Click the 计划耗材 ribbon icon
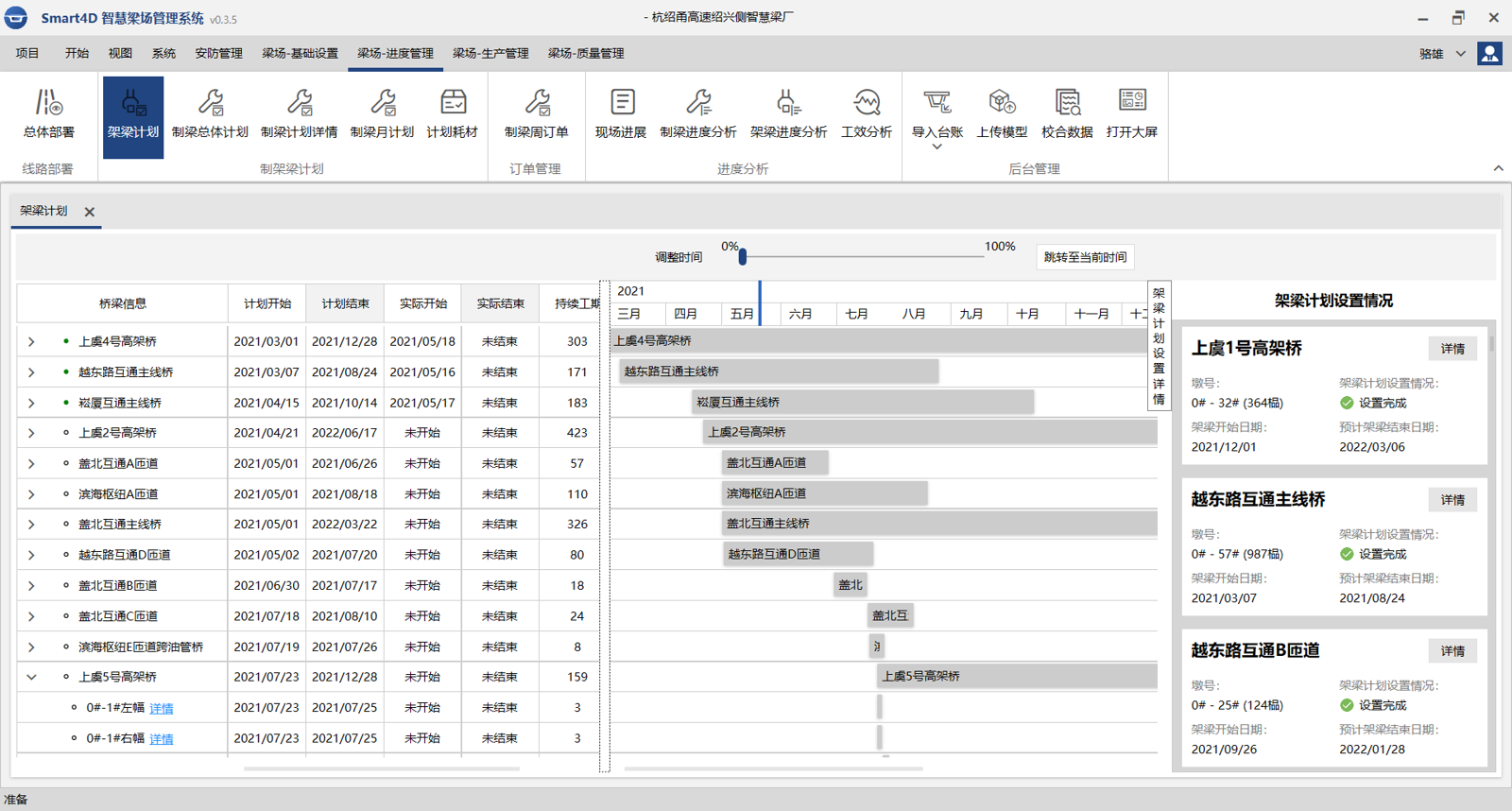The width and height of the screenshot is (1512, 811). pos(452,113)
